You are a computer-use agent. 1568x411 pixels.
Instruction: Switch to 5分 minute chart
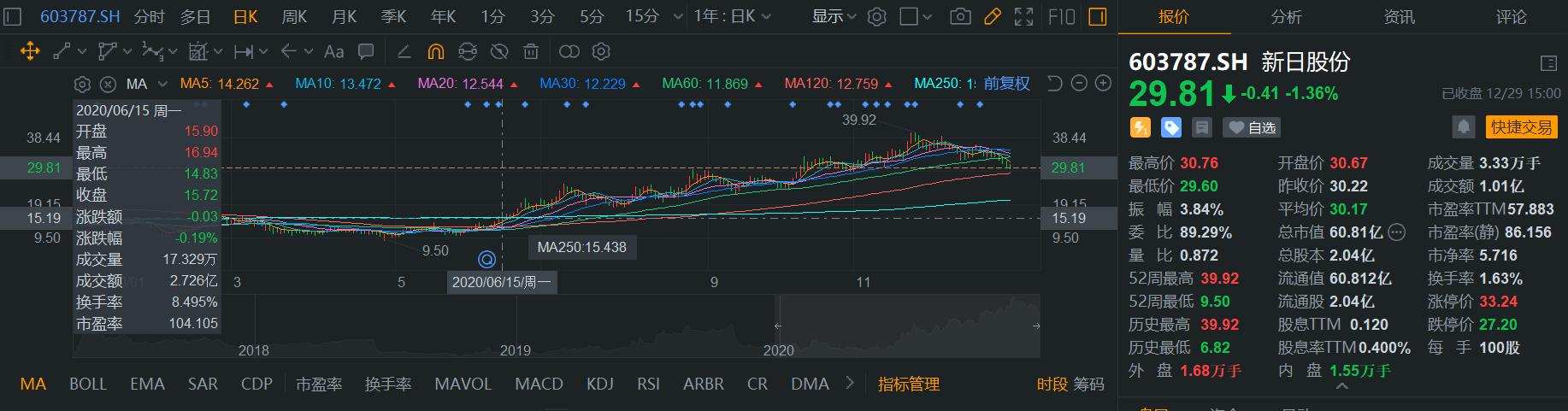point(592,16)
